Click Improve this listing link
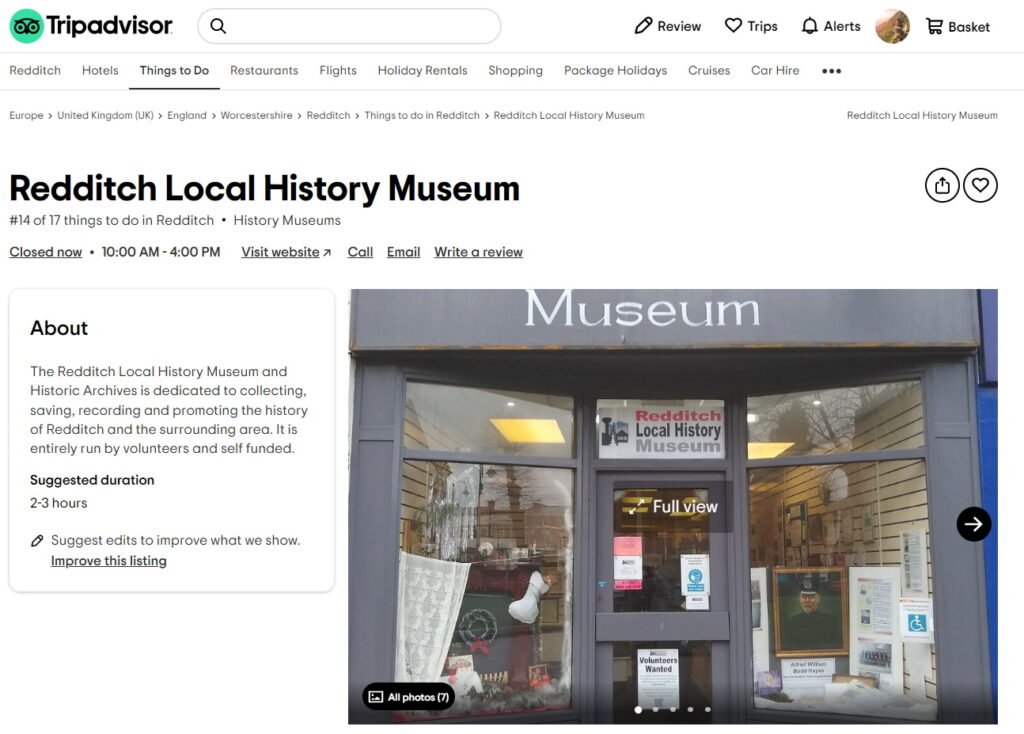The image size is (1024, 734). 108,561
